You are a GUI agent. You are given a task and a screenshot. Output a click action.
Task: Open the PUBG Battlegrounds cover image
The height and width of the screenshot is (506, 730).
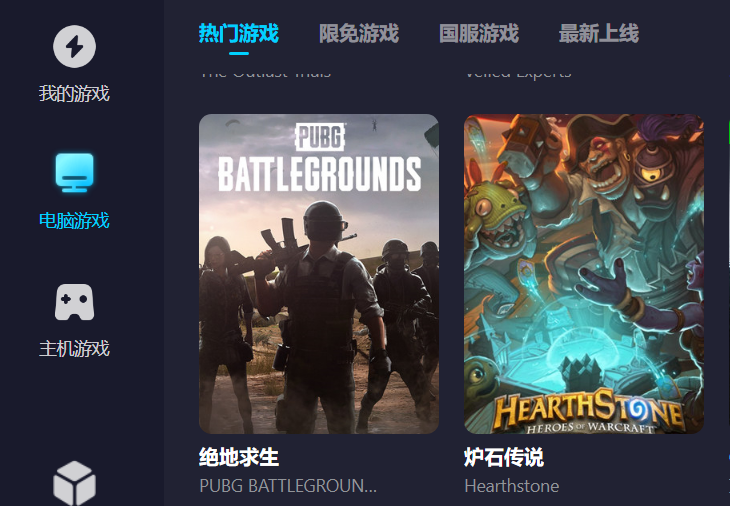[319, 274]
